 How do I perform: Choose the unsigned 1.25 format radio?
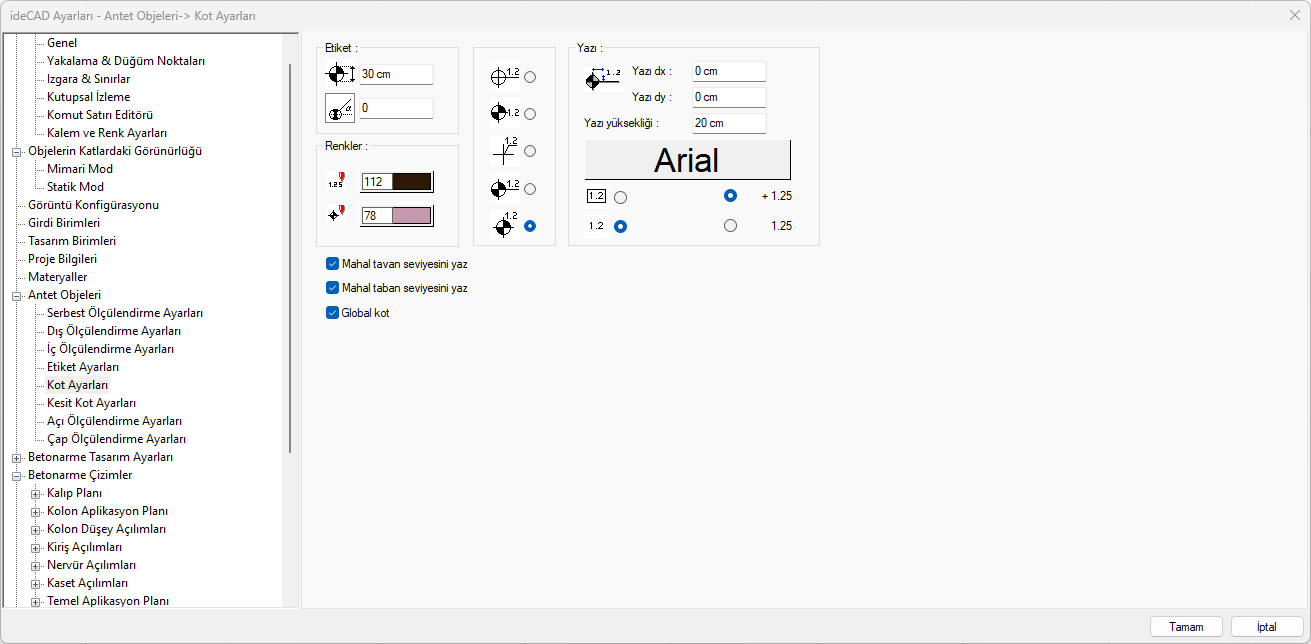click(730, 226)
